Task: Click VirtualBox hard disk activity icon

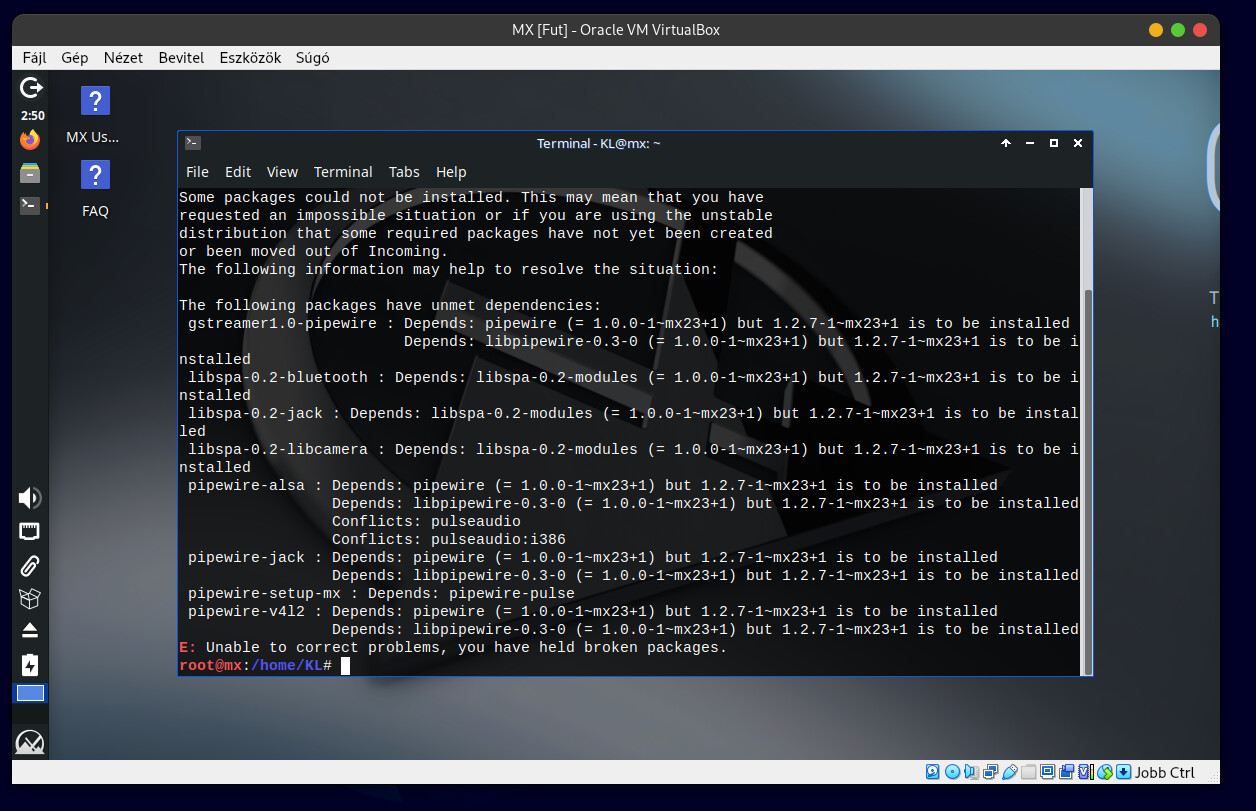Action: coord(932,772)
